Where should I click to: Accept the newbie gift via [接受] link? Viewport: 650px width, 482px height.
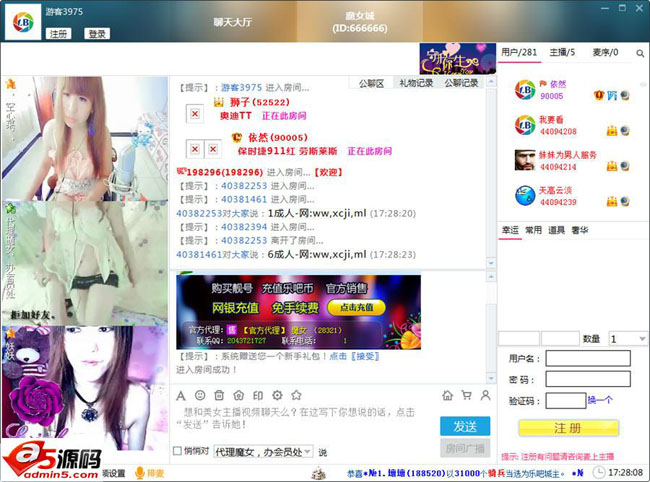tap(365, 356)
